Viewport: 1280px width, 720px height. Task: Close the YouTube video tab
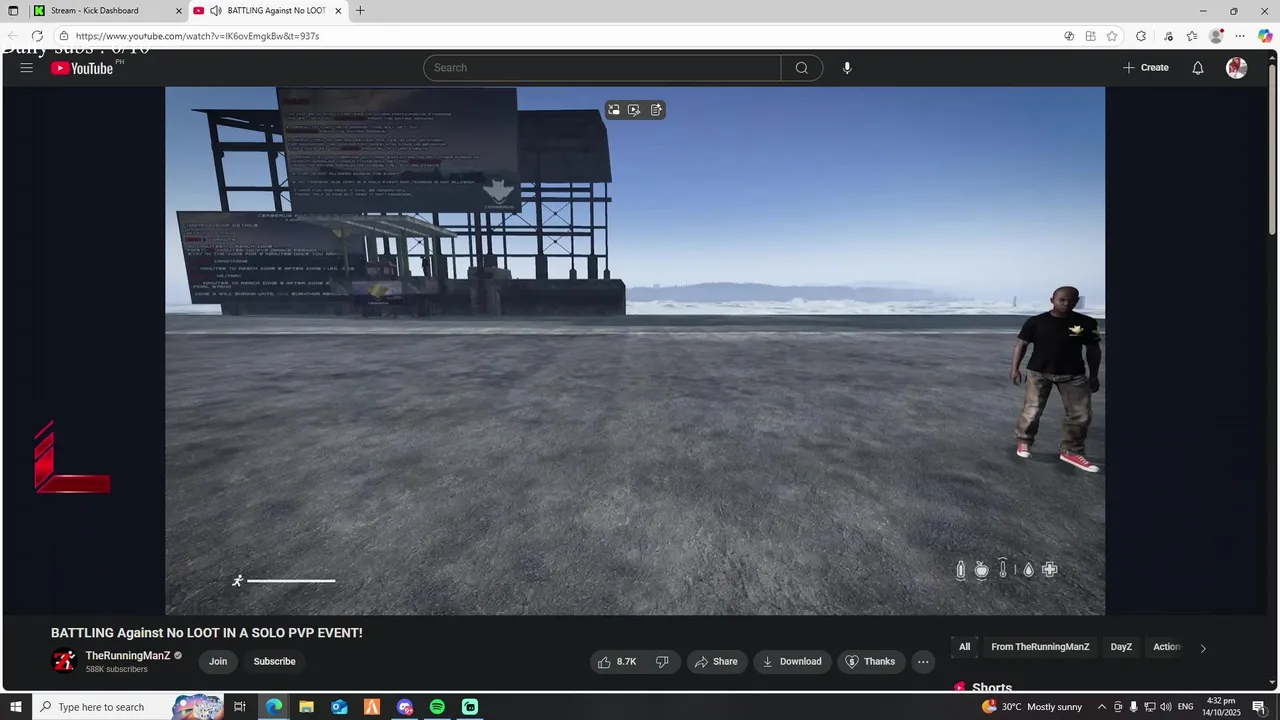tap(338, 11)
